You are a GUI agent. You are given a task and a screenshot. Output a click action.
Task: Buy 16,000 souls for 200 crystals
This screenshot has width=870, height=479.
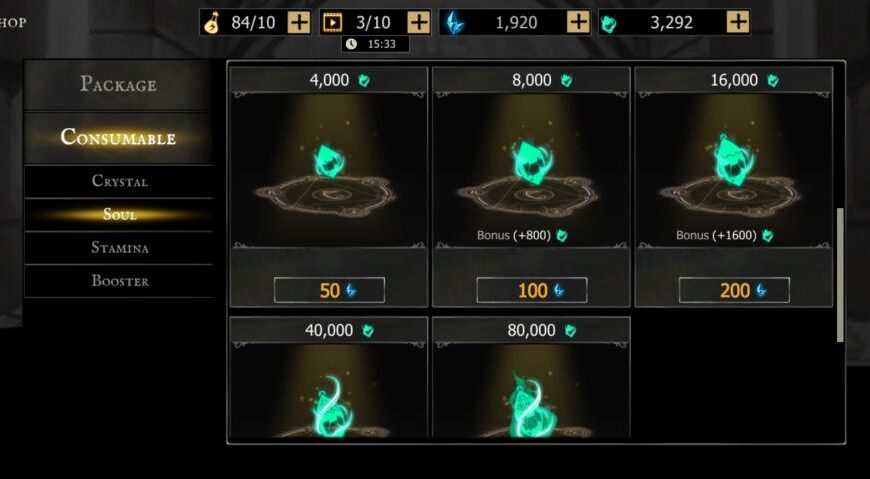(x=734, y=290)
